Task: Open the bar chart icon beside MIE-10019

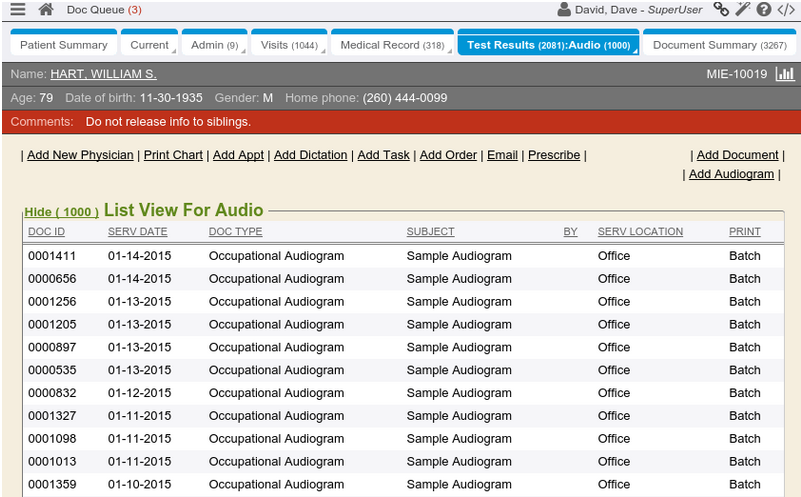Action: tap(784, 75)
